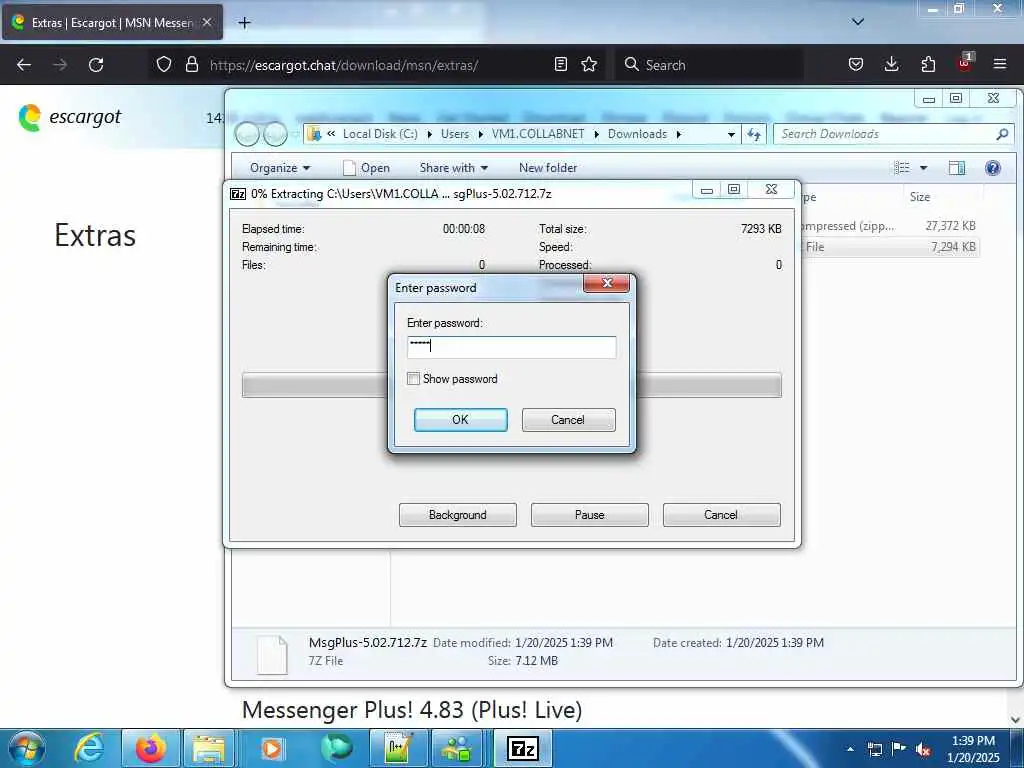Open Explorer help icon
Image resolution: width=1024 pixels, height=768 pixels.
coord(993,168)
